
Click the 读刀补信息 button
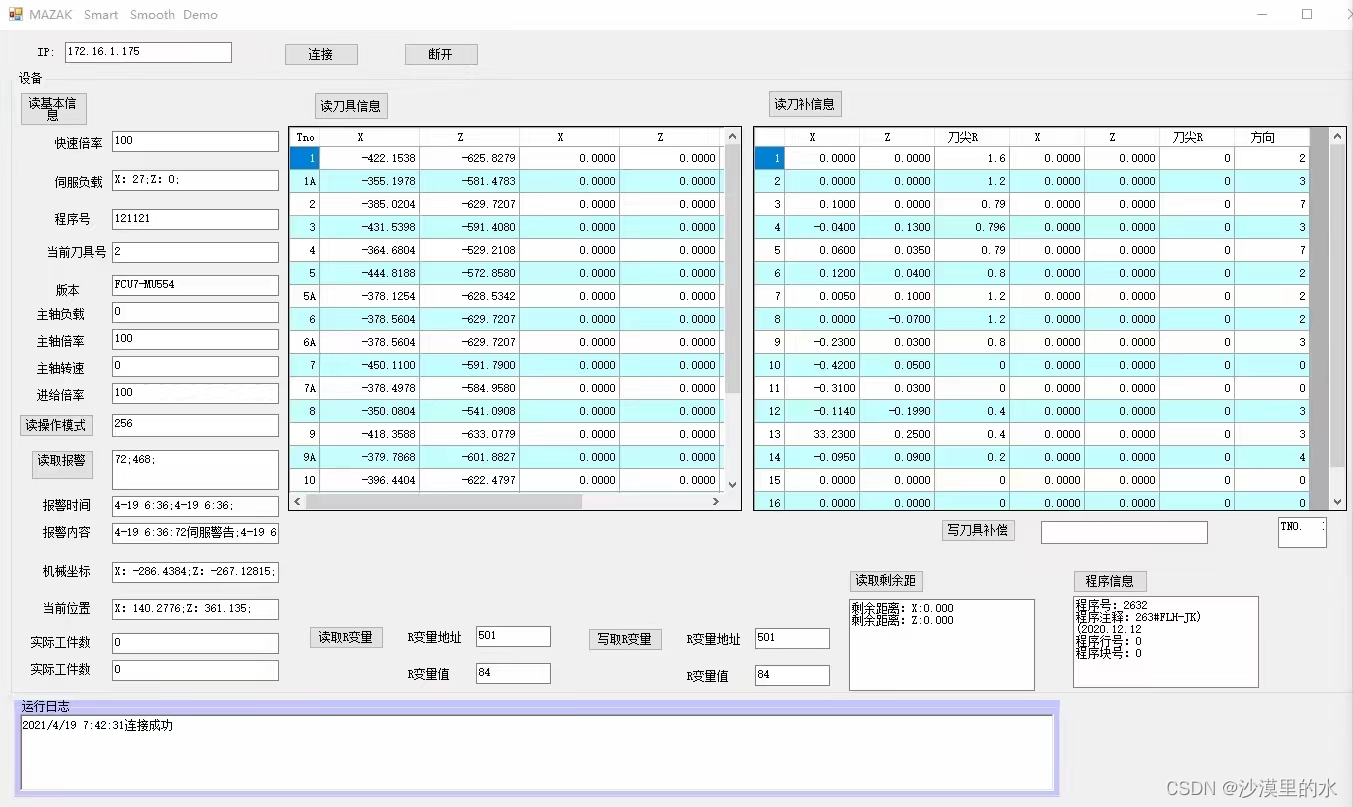point(805,104)
